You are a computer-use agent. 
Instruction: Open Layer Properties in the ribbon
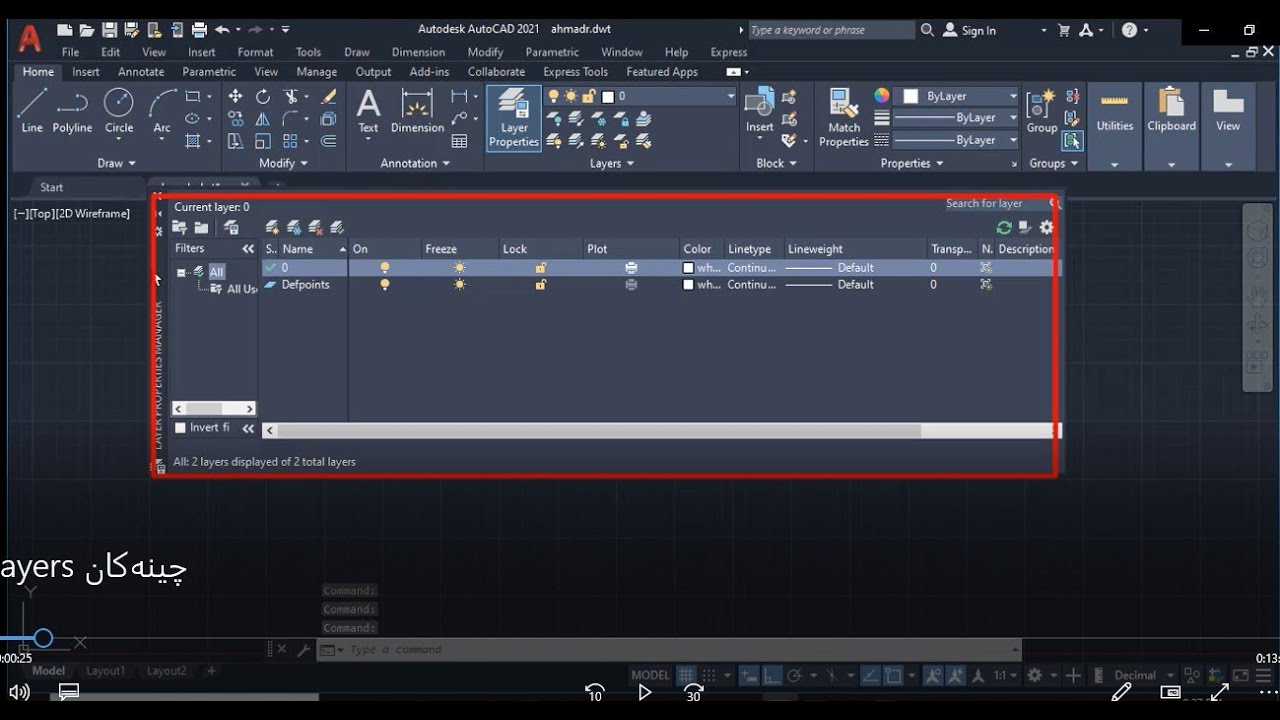pos(514,118)
